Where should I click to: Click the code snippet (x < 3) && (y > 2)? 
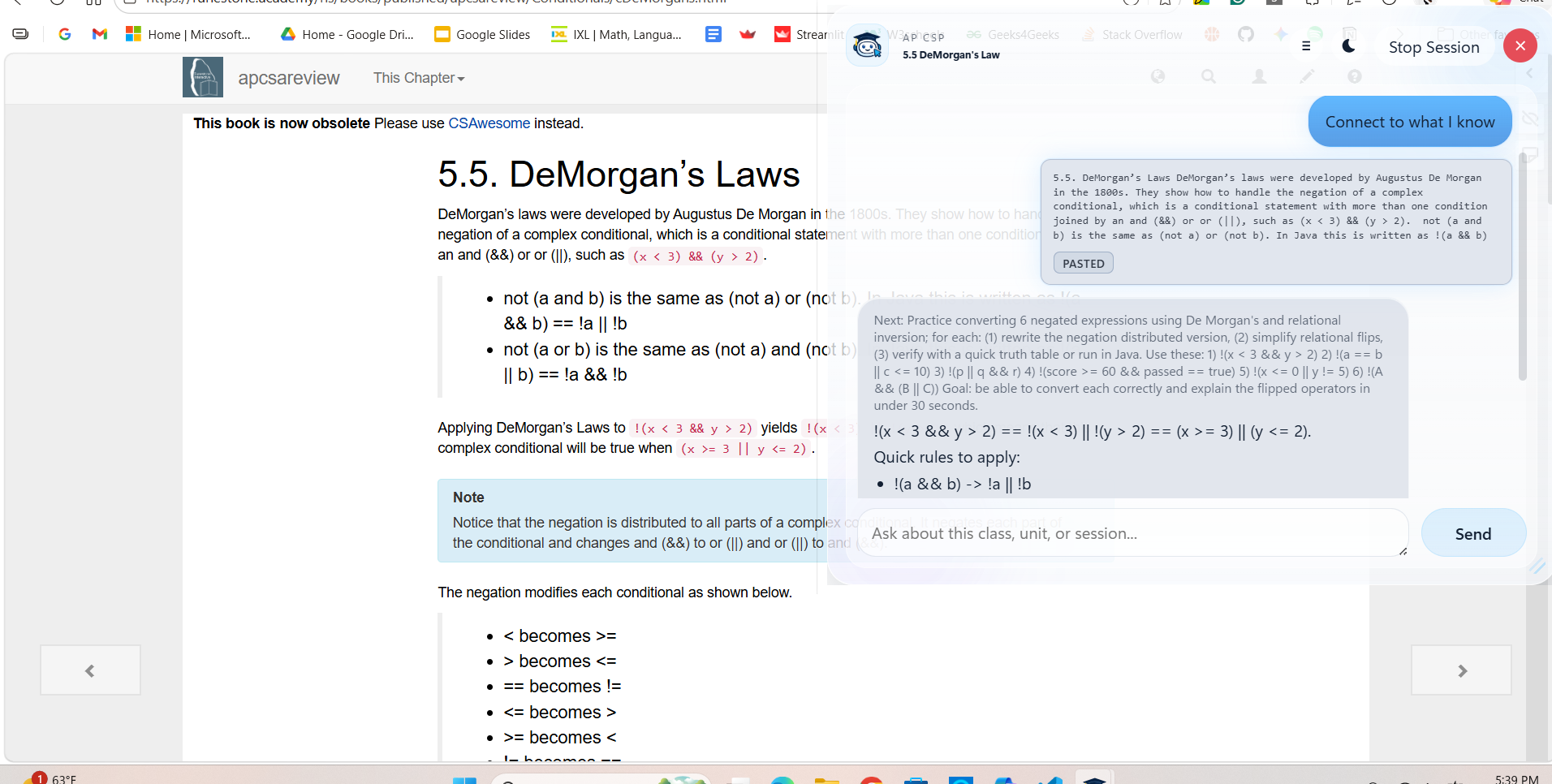(696, 256)
